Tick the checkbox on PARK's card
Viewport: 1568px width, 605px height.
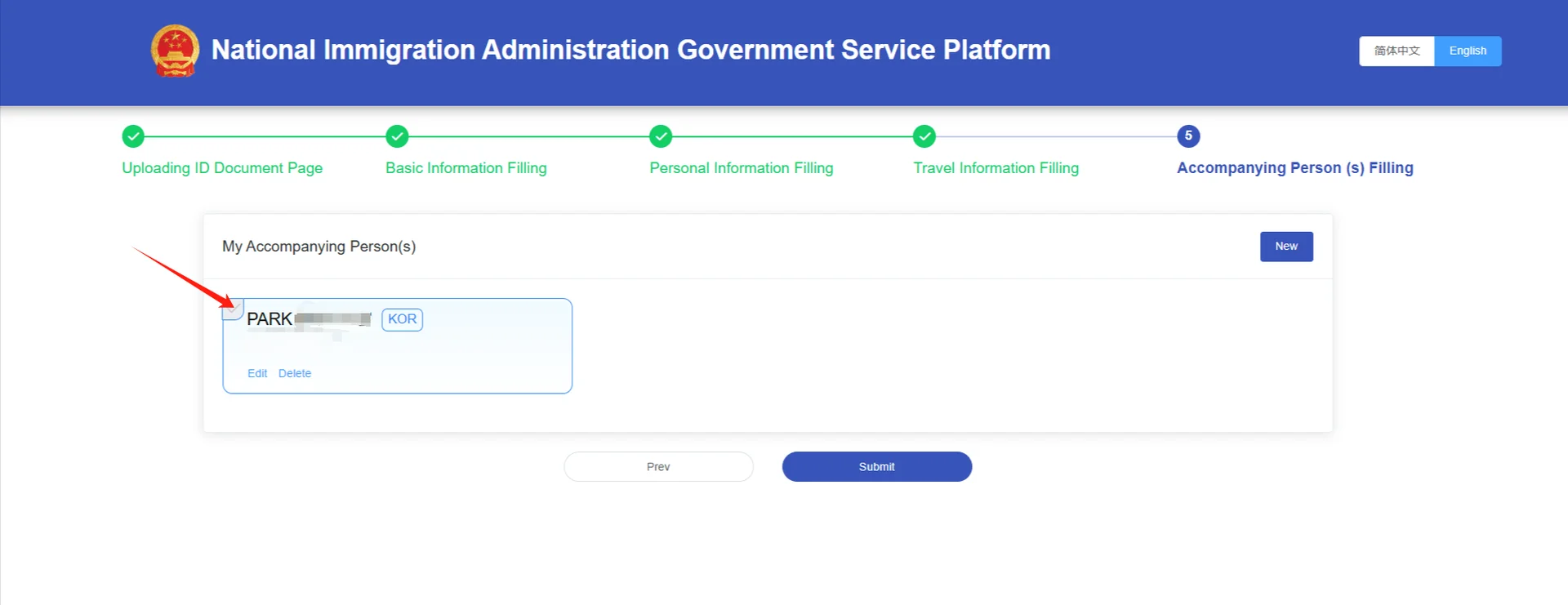point(233,309)
